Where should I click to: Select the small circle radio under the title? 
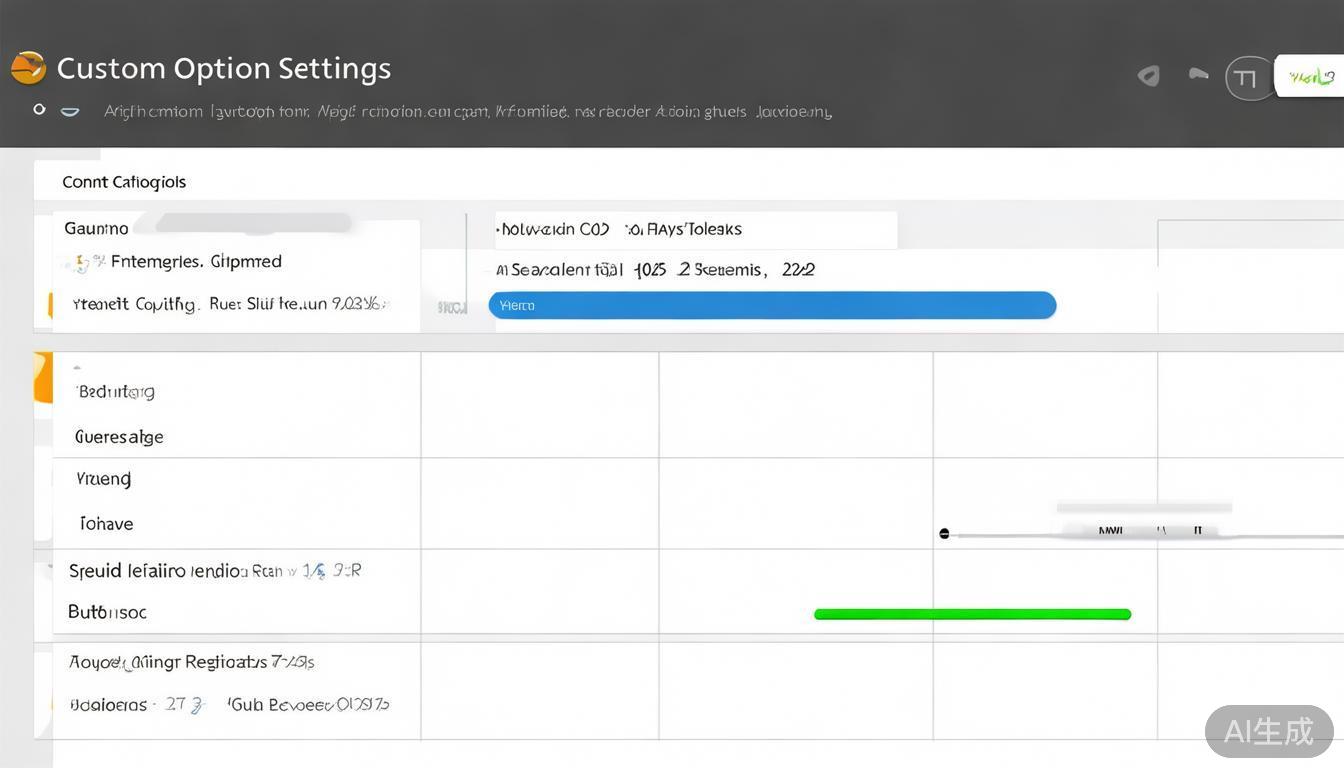coord(39,109)
